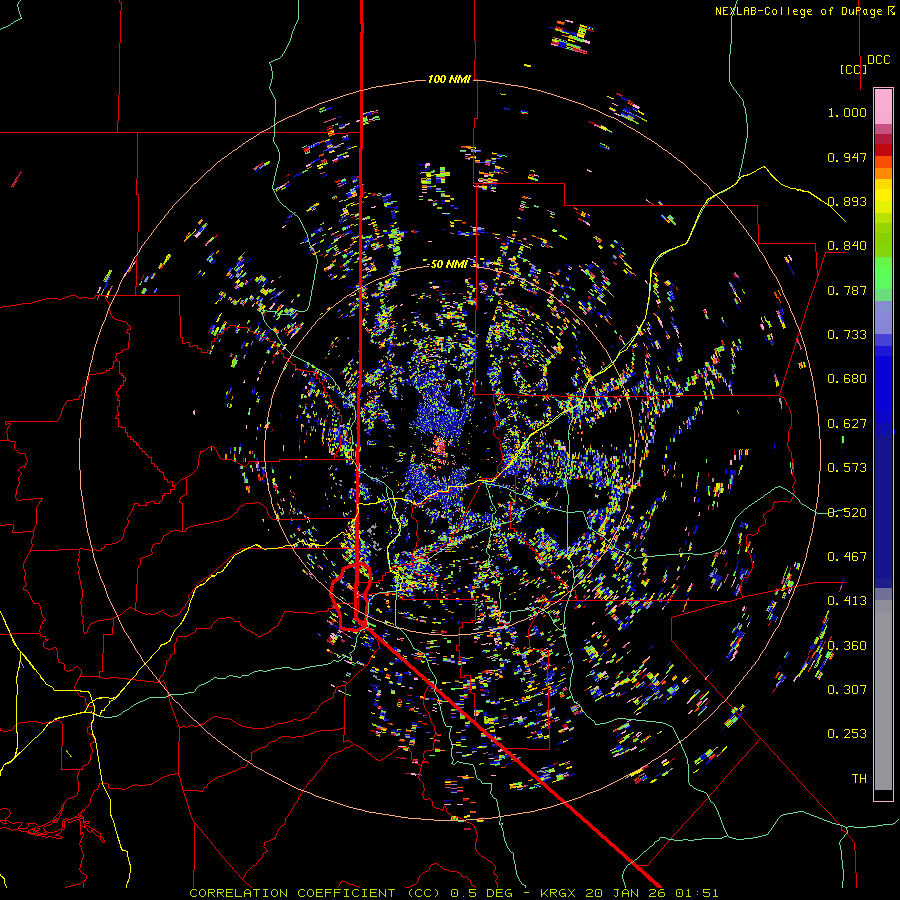
Task: Click the 0.627 value on the color scale
Action: tap(847, 424)
